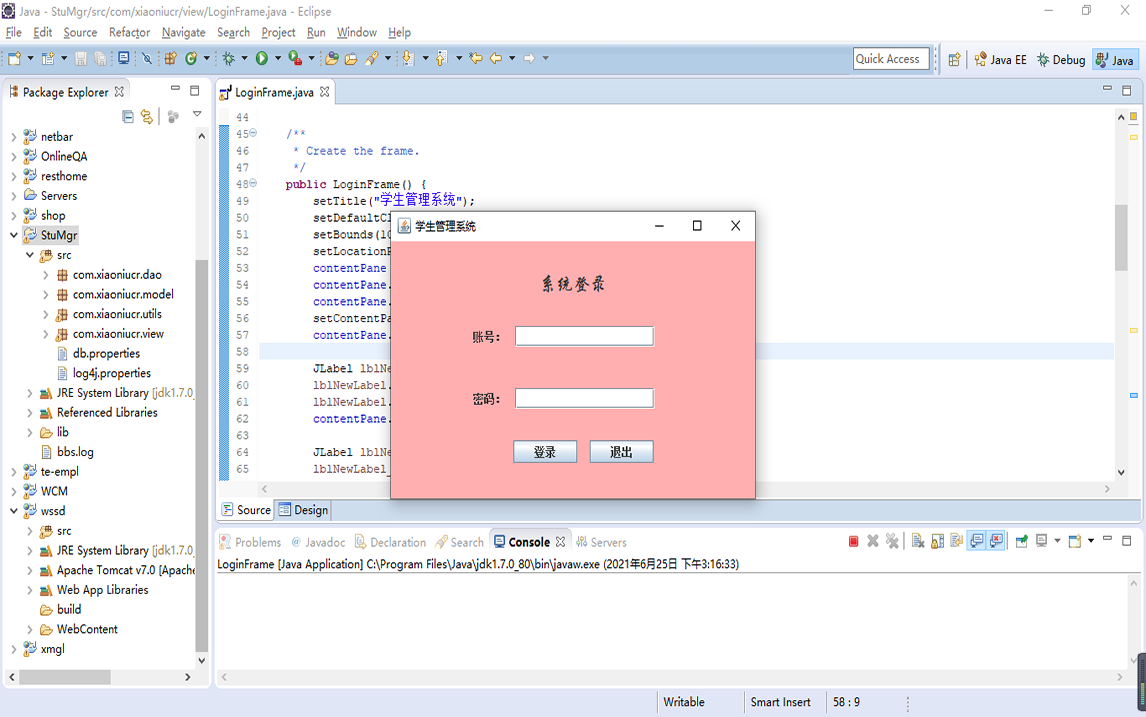The height and width of the screenshot is (717, 1146).
Task: Open the Run button dropdown arrow
Action: pyautogui.click(x=278, y=58)
